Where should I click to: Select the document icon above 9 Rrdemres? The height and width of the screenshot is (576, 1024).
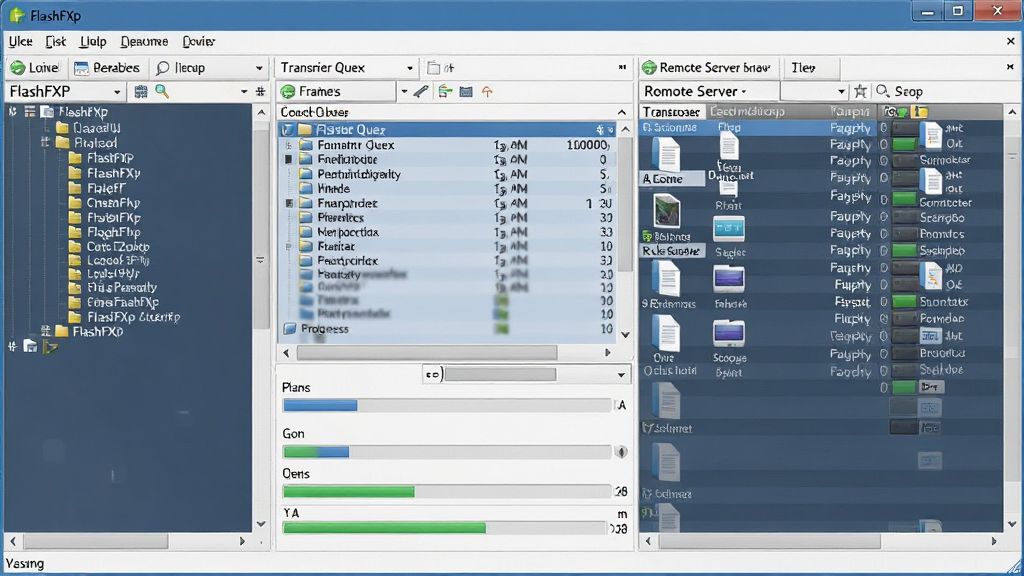pos(666,280)
